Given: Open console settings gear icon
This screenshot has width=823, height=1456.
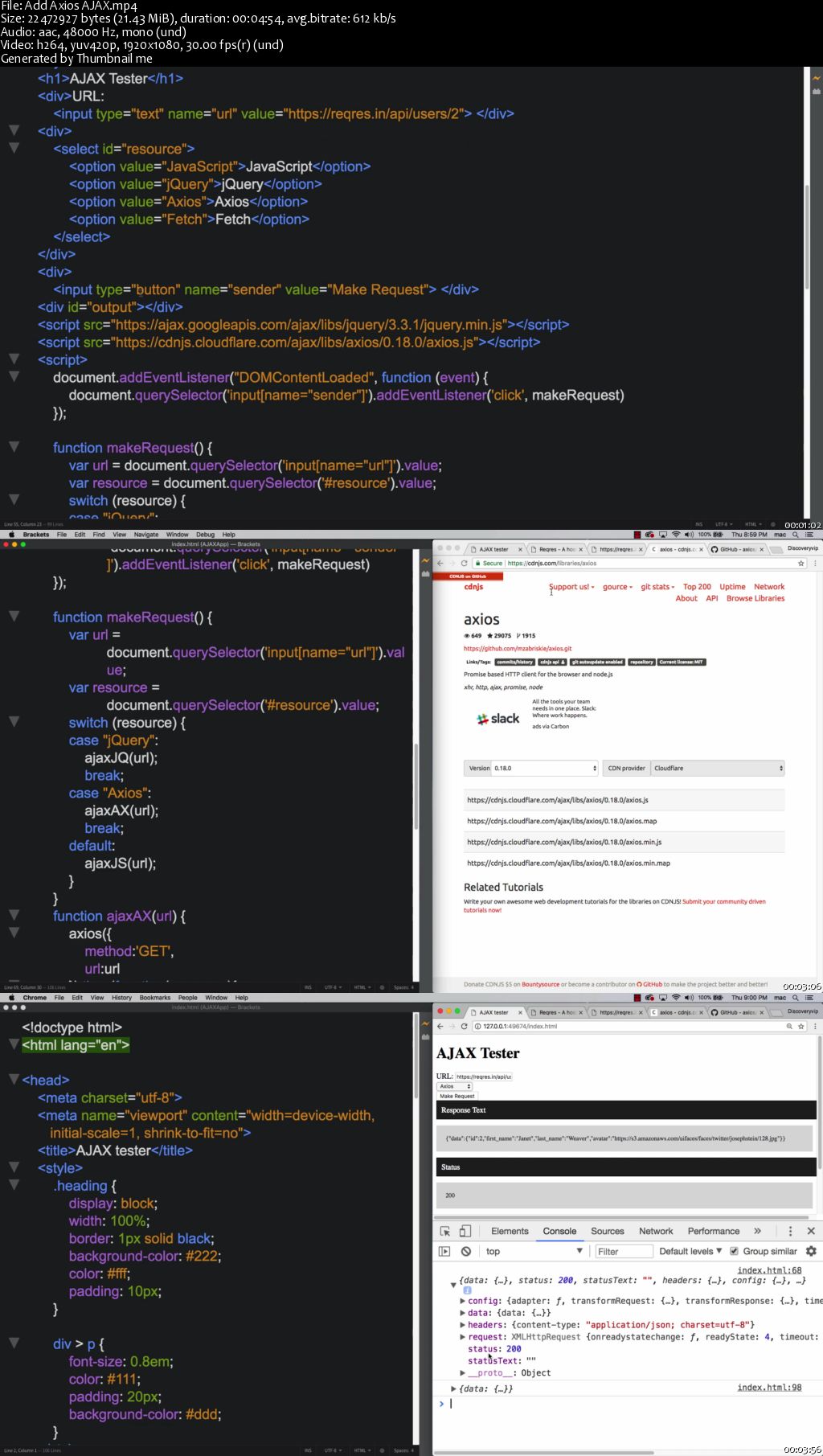Looking at the screenshot, I should pos(811,1251).
